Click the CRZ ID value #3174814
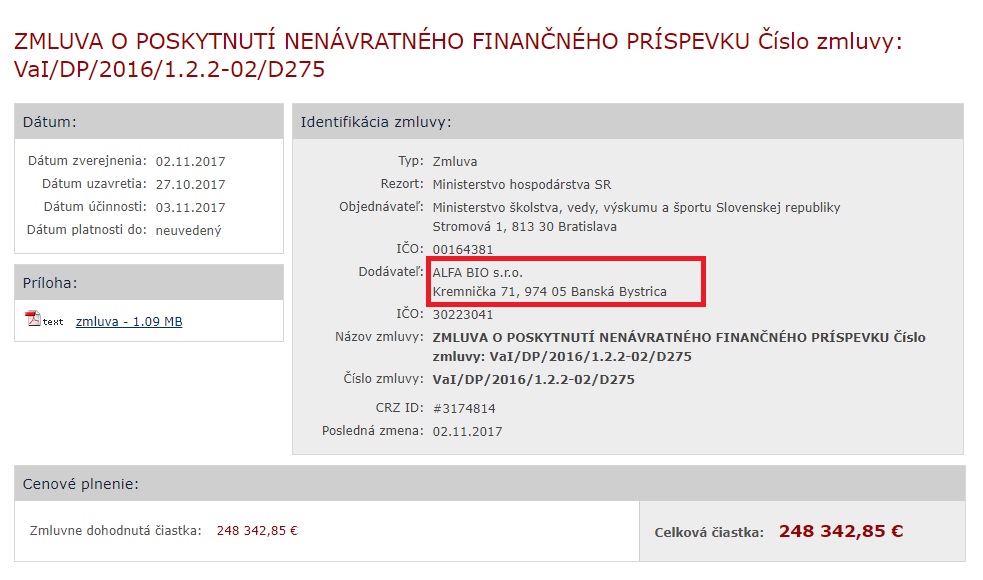Image resolution: width=983 pixels, height=580 pixels. (x=464, y=409)
